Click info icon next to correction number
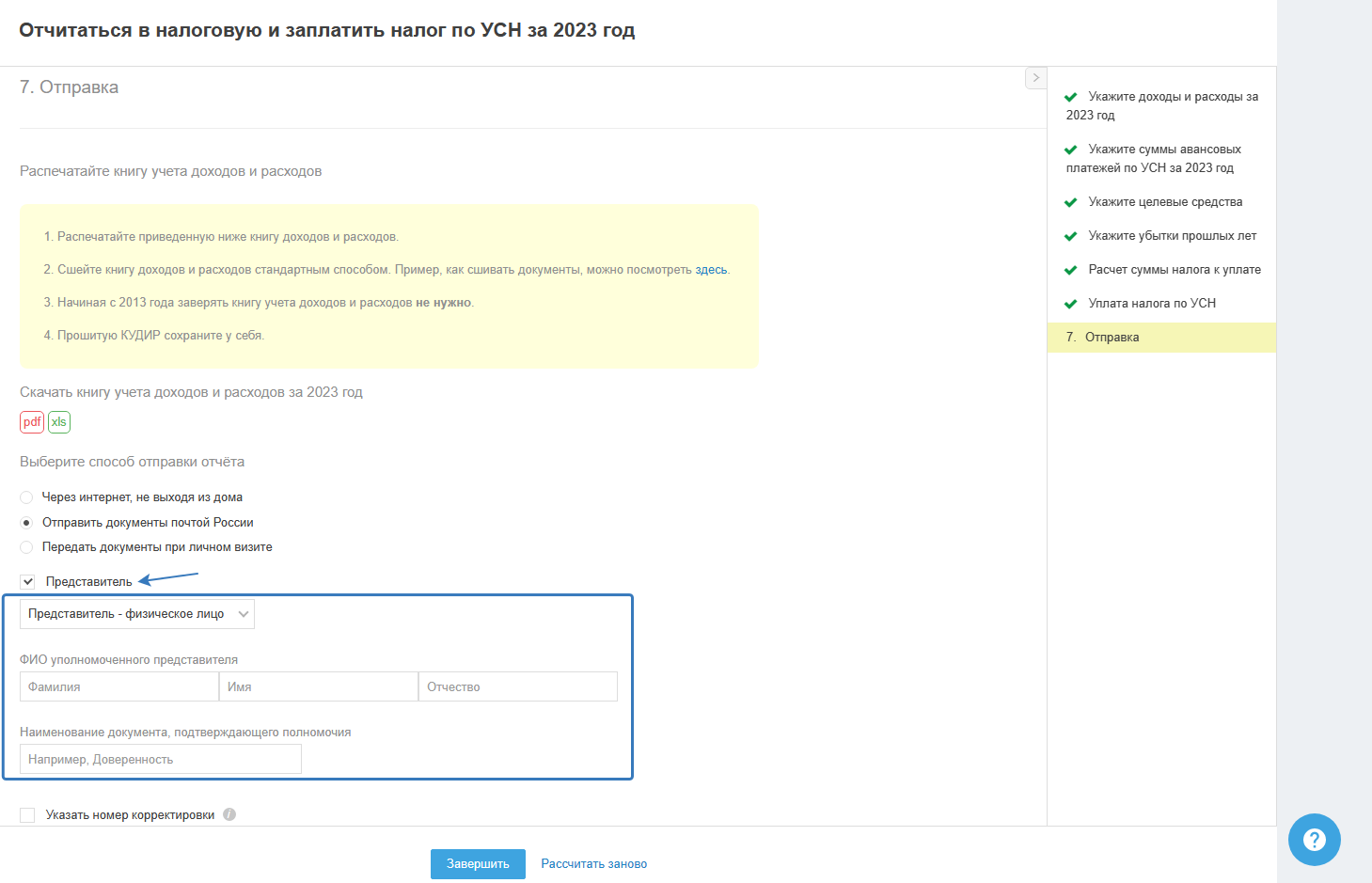The height and width of the screenshot is (883, 1372). (229, 814)
